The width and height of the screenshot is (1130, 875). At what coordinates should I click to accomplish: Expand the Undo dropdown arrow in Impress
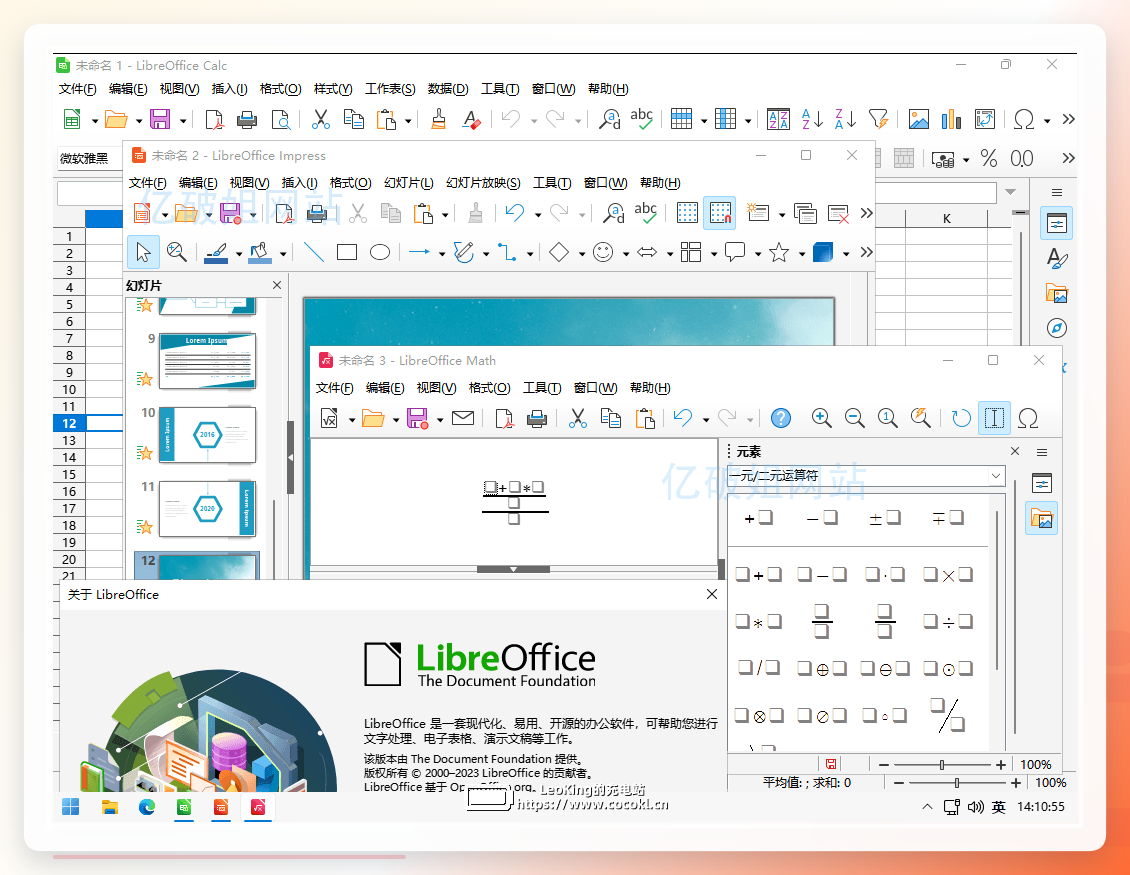pos(538,214)
